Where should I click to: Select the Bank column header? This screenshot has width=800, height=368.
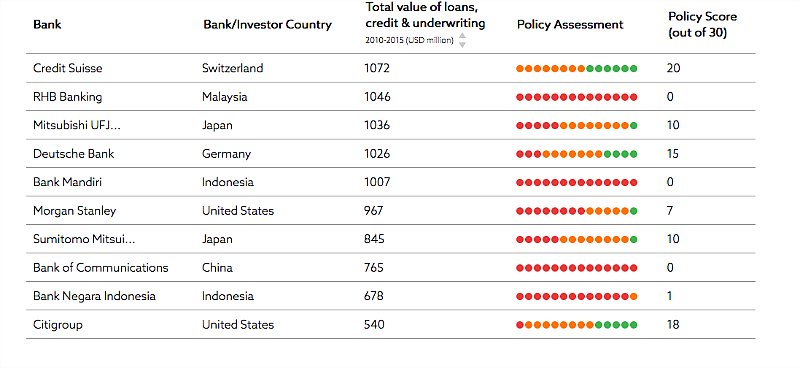click(x=47, y=24)
